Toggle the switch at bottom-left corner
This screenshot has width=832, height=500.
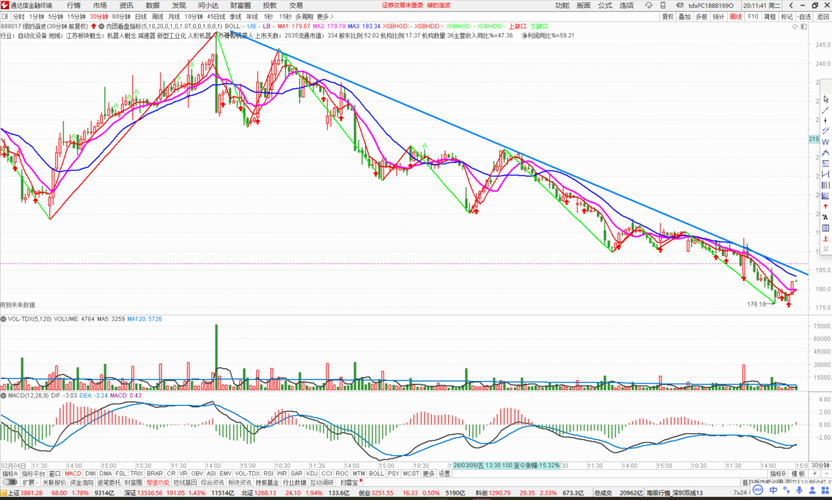pyautogui.click(x=10, y=482)
